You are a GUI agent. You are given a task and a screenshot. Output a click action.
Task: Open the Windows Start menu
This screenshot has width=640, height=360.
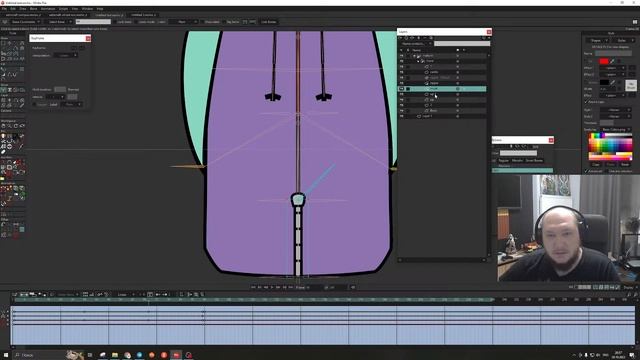pyautogui.click(x=6, y=355)
